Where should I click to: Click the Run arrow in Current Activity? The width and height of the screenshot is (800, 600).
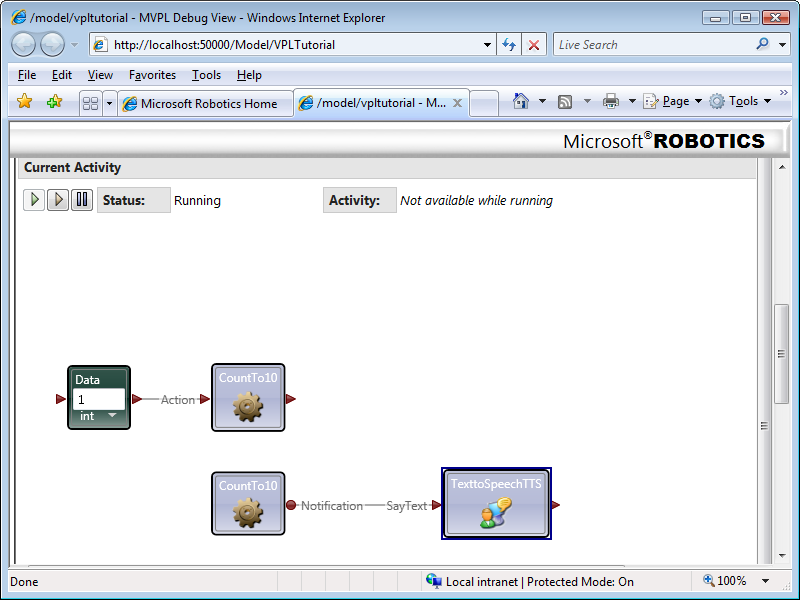pos(33,200)
